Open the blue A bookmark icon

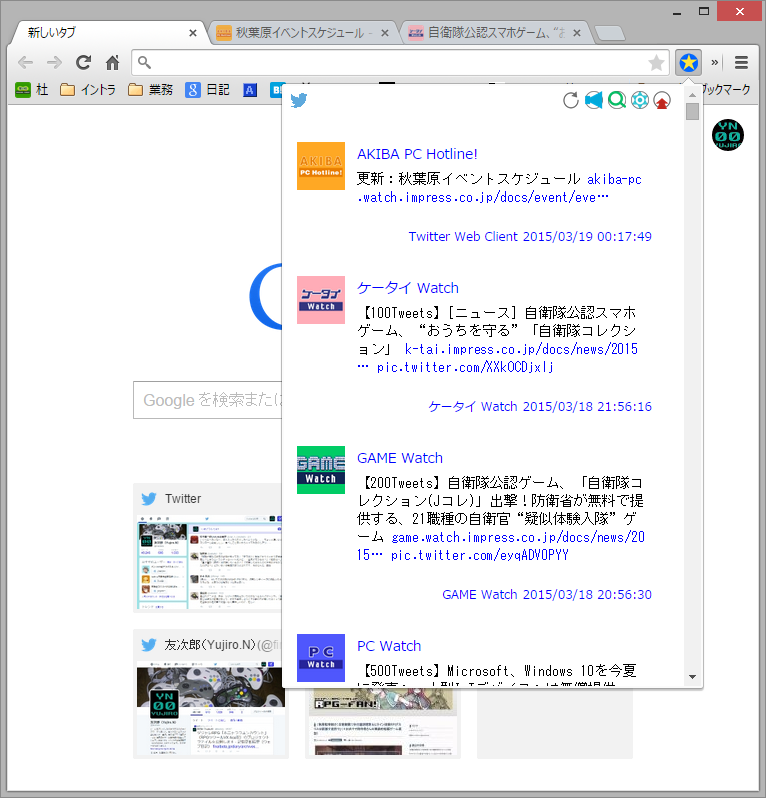249,91
